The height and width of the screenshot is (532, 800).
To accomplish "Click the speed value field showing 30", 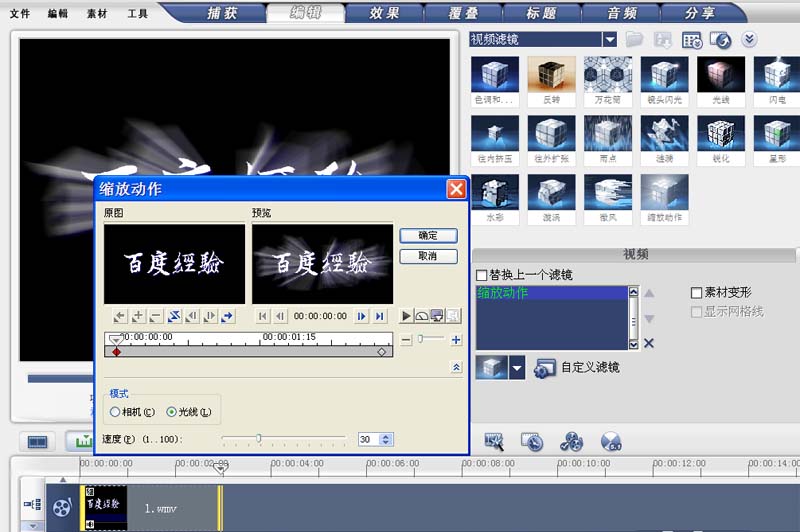I will (x=369, y=439).
